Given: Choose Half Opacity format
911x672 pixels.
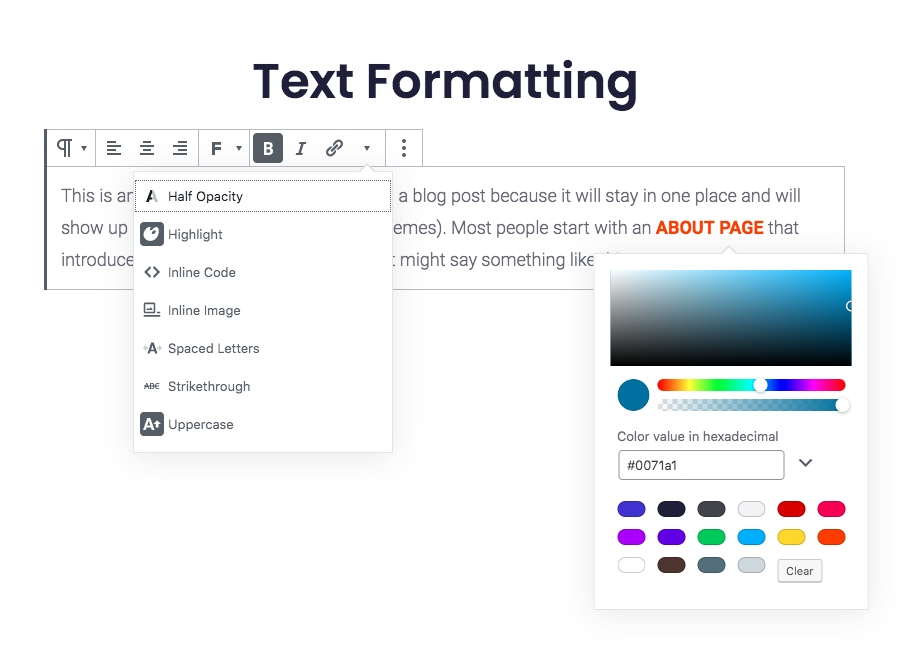Looking at the screenshot, I should tap(263, 196).
